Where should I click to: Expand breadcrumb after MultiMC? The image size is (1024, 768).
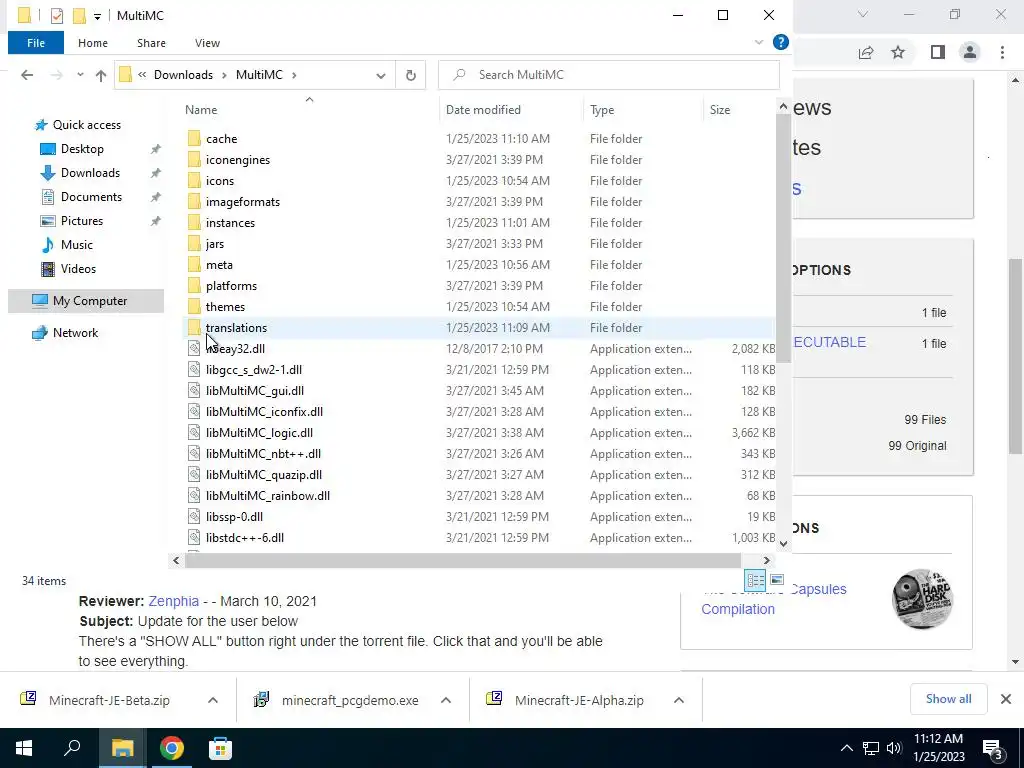(294, 75)
